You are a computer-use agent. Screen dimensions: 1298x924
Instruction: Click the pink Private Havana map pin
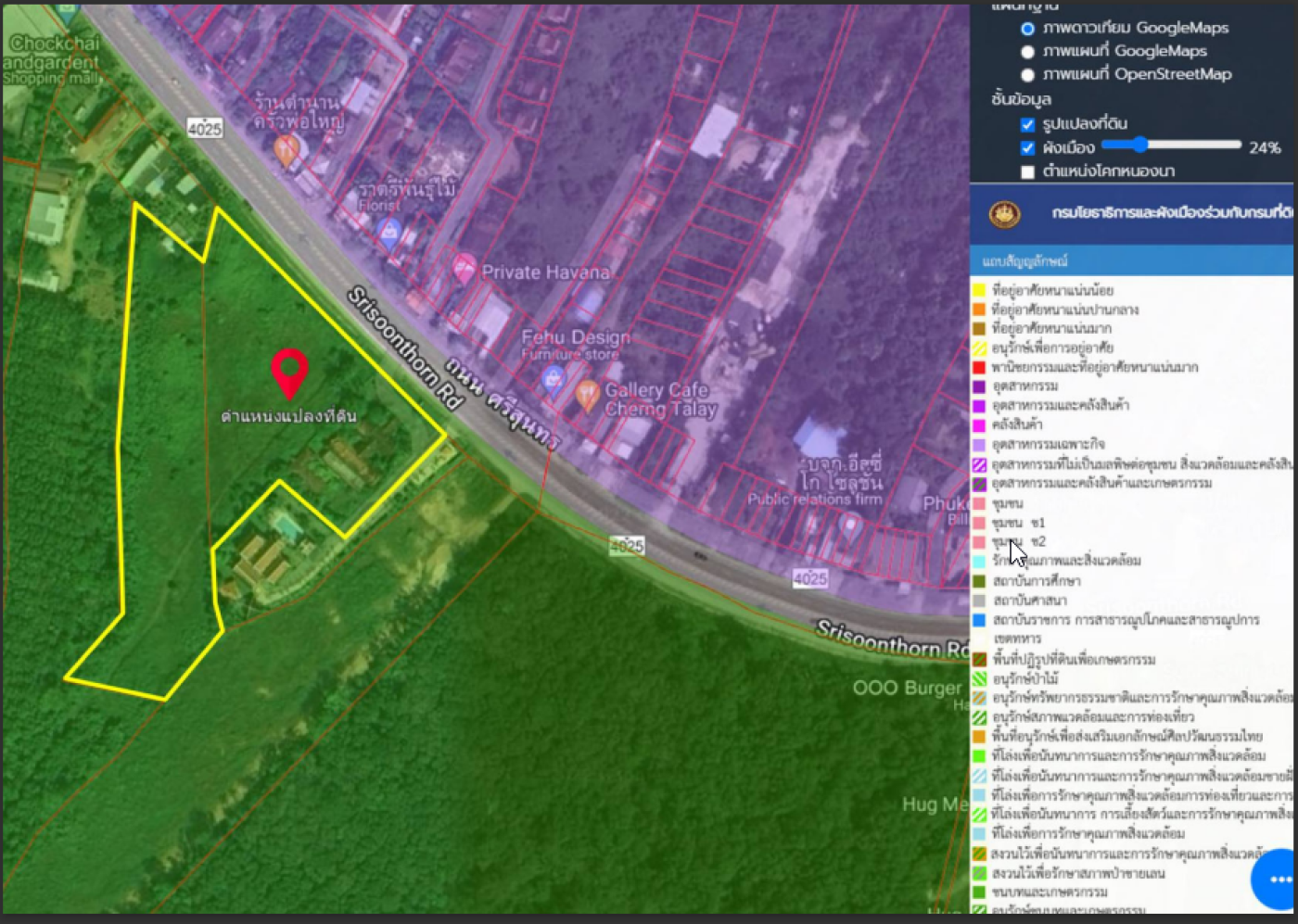[x=464, y=269]
